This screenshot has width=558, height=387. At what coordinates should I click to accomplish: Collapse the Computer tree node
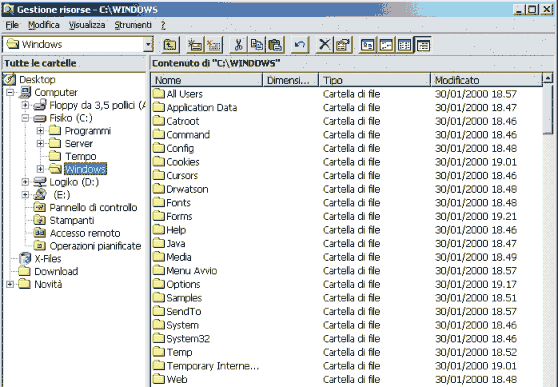10,93
